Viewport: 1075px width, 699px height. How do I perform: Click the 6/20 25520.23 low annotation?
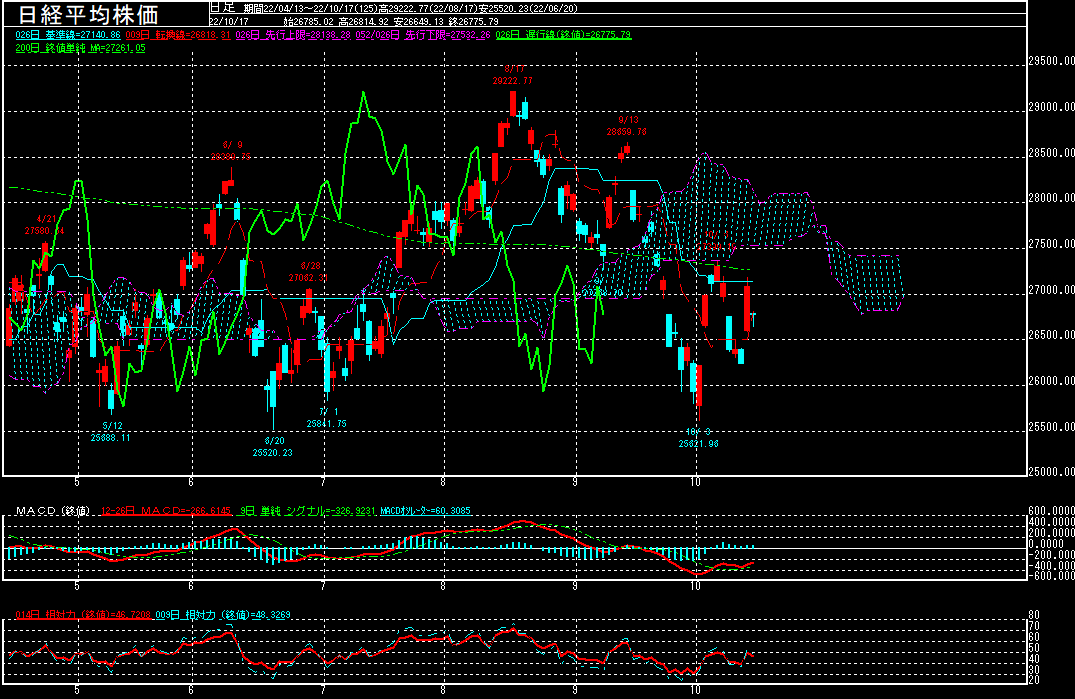tap(273, 447)
